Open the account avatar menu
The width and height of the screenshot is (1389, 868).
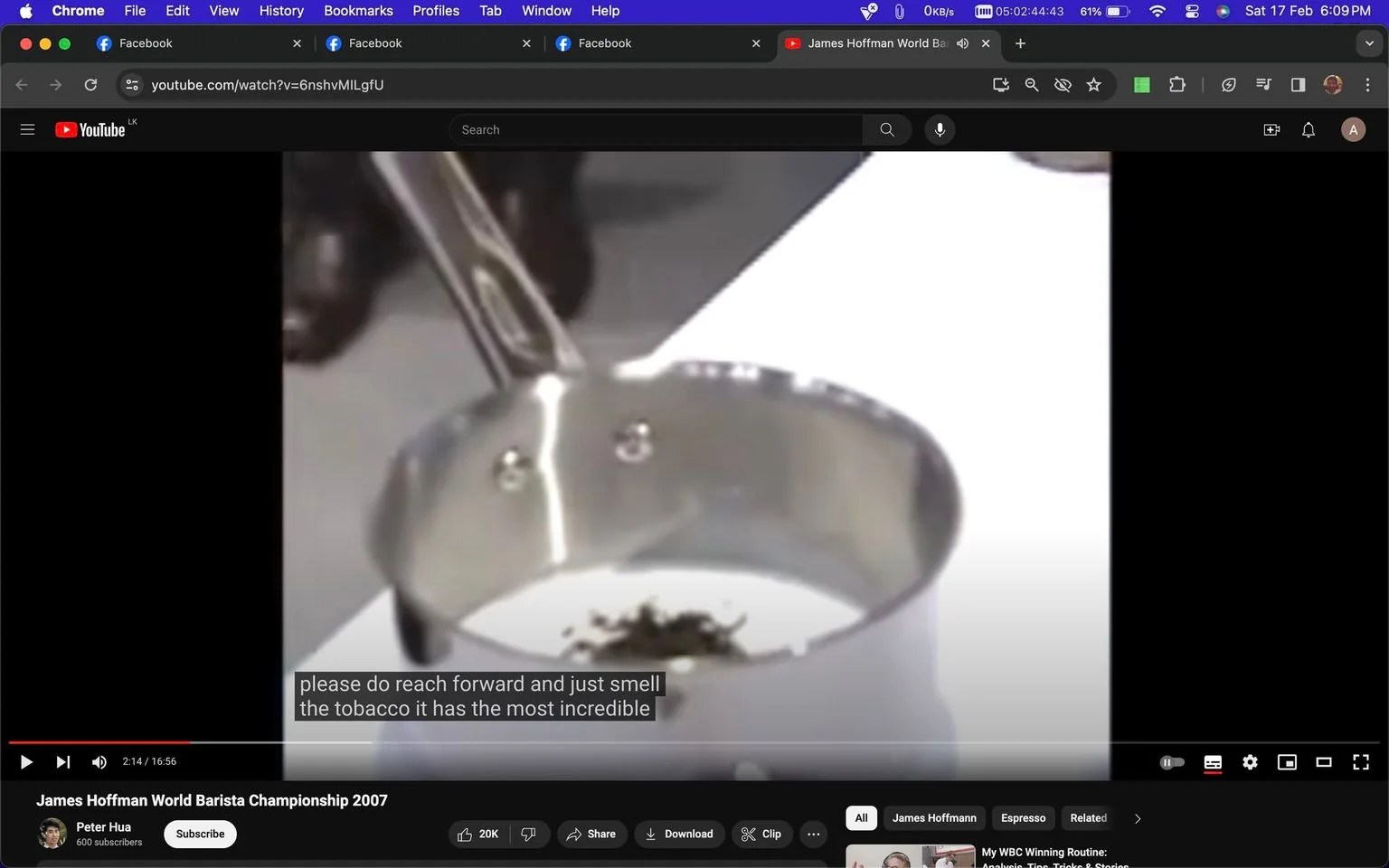[x=1353, y=129]
